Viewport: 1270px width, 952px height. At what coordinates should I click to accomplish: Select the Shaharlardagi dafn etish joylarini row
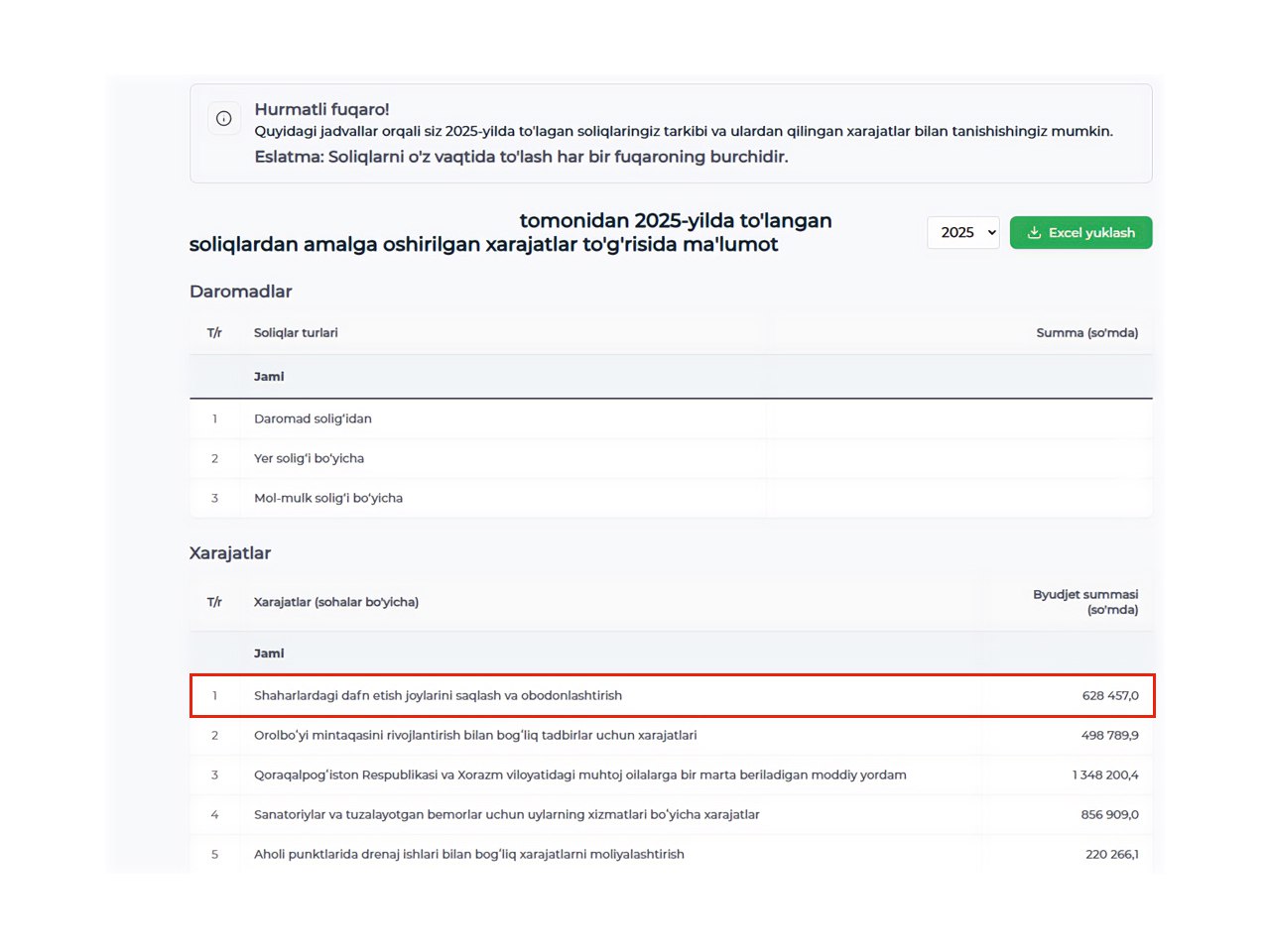[x=438, y=695]
